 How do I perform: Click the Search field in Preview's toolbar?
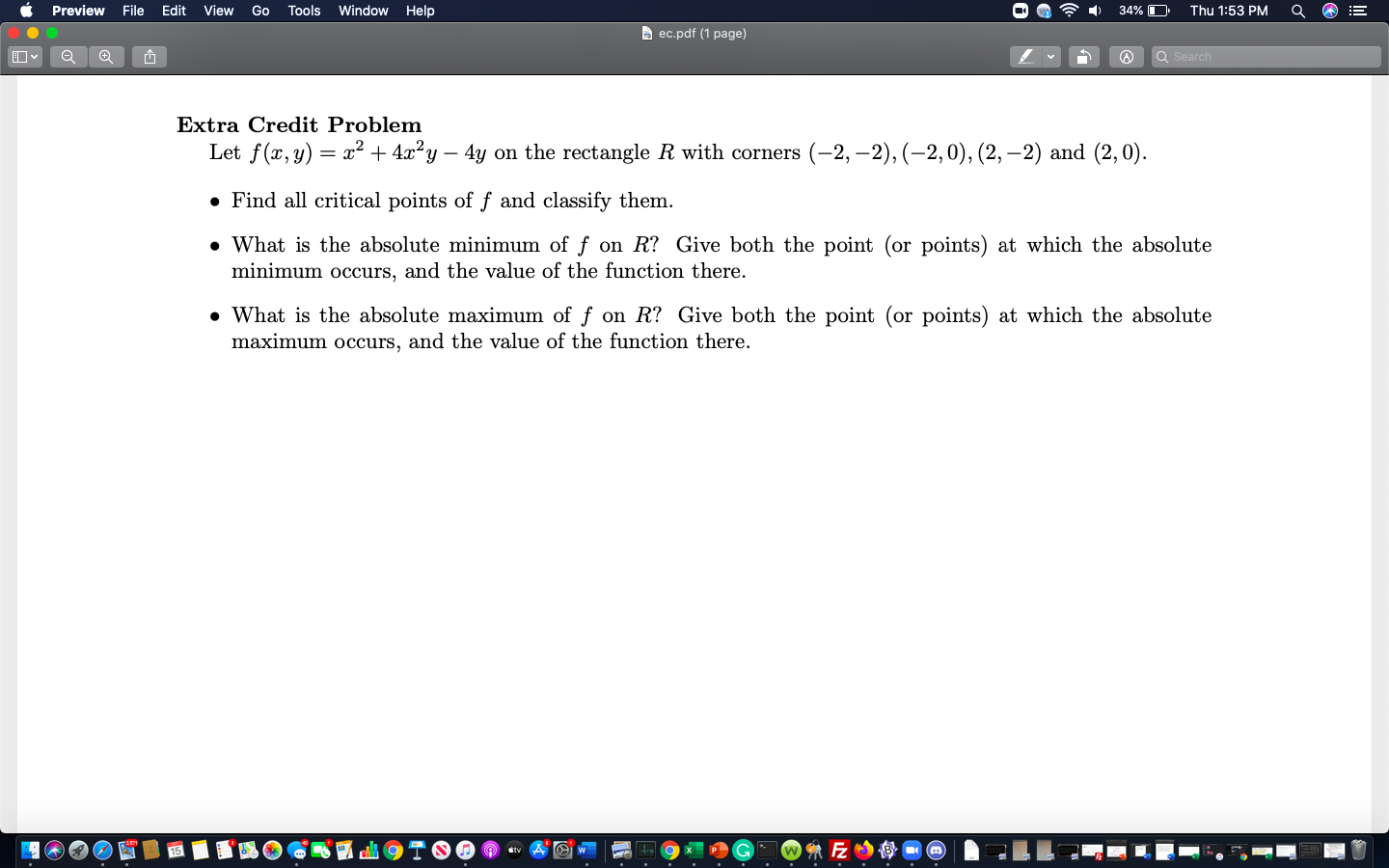(1265, 56)
